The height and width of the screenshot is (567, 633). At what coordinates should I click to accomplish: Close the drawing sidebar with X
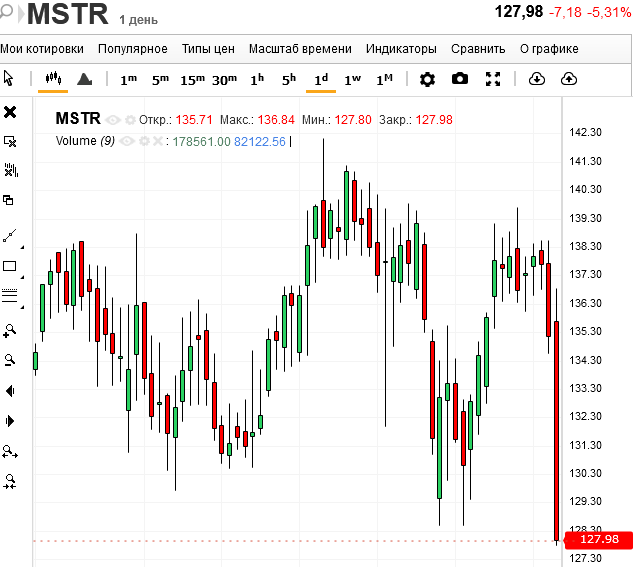(x=10, y=112)
